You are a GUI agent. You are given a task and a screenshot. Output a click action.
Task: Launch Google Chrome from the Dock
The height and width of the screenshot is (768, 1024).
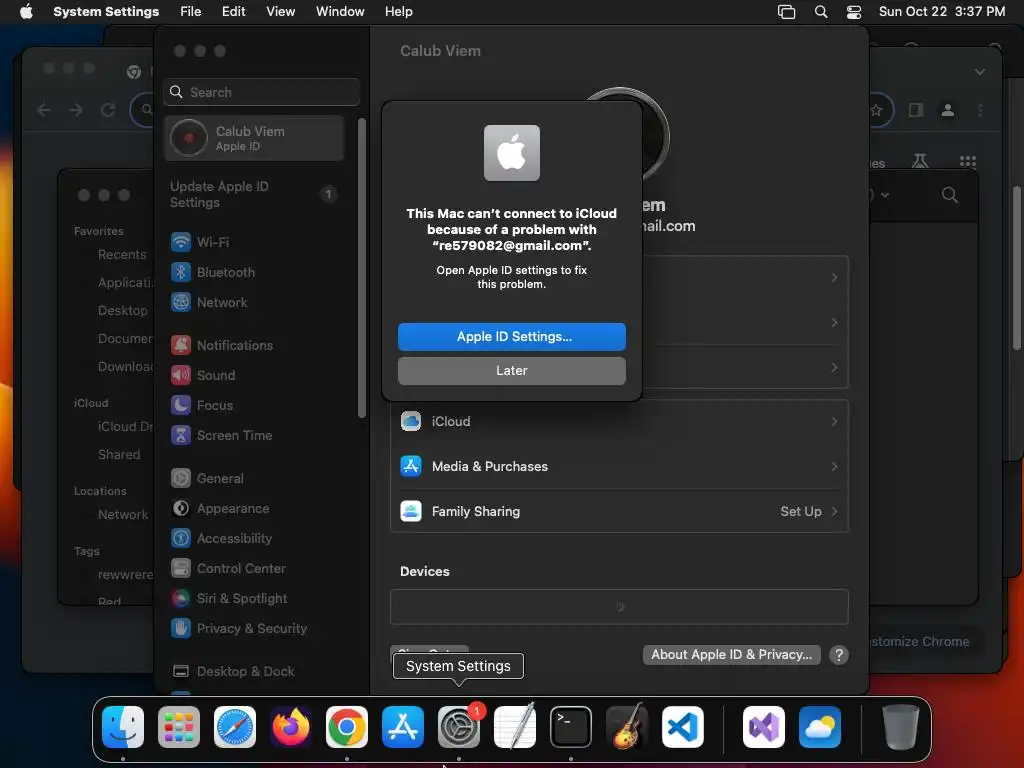(x=347, y=727)
